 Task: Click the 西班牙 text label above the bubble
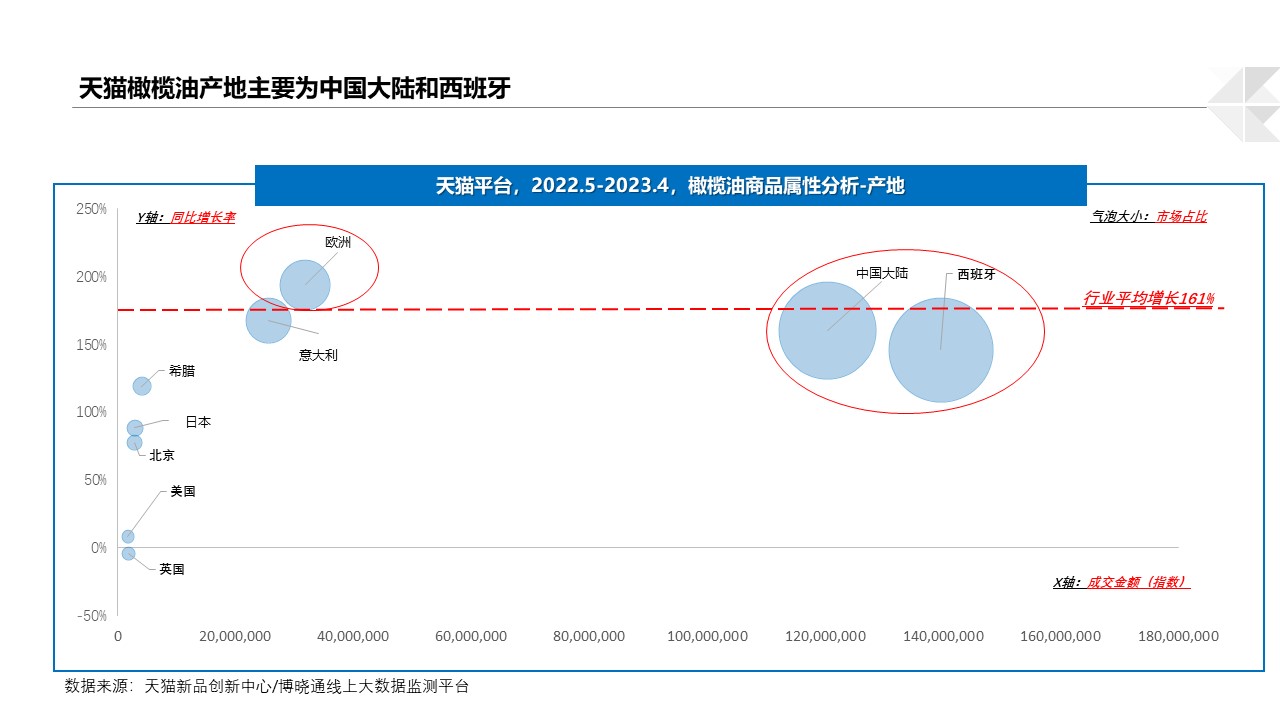coord(976,275)
